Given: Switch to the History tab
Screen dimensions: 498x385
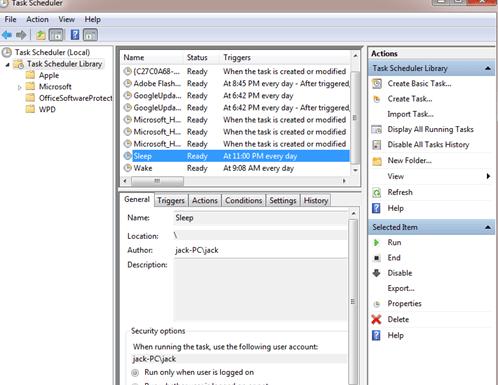Looking at the screenshot, I should (316, 200).
